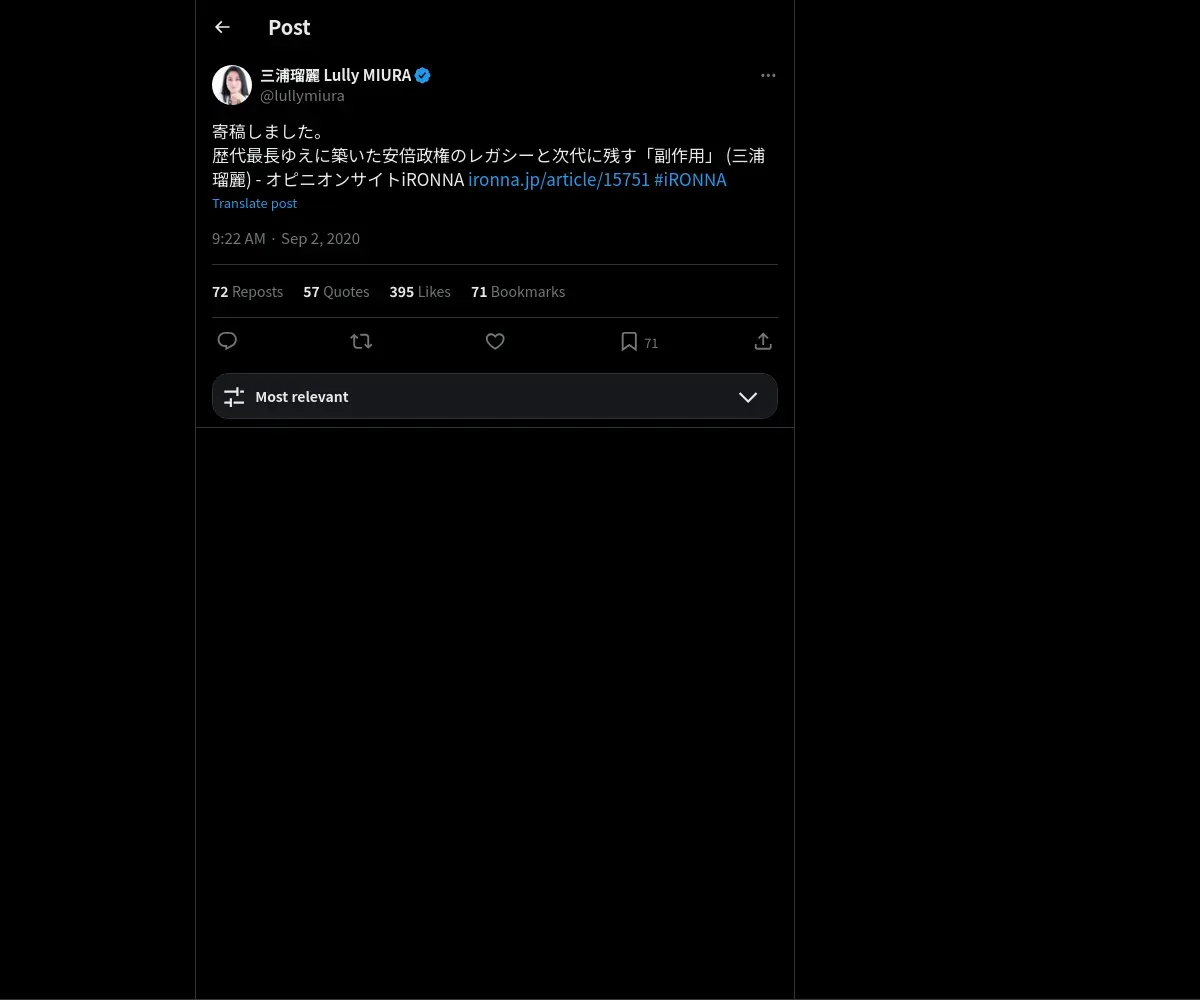Open the #iRONNA hashtag
The image size is (1200, 1000).
point(690,180)
